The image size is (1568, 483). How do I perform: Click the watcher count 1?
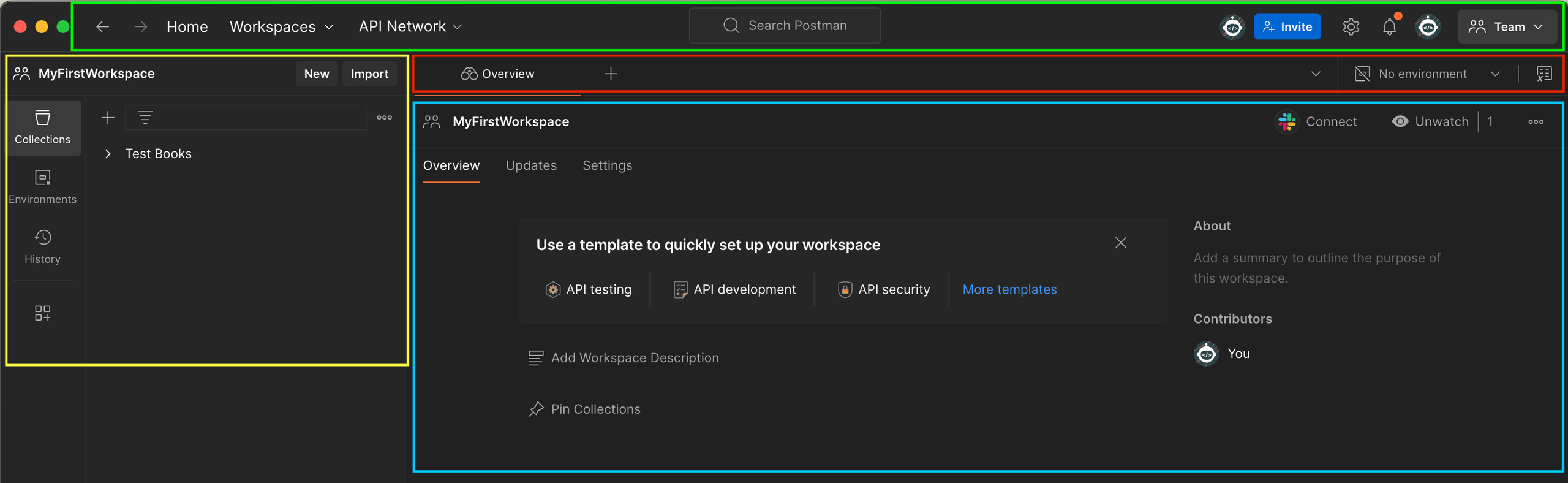coord(1490,121)
